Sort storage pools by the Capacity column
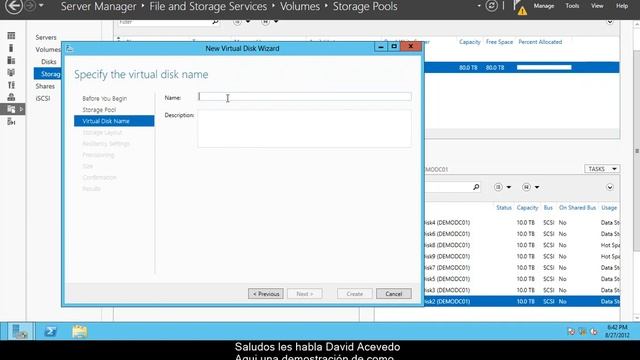This screenshot has width=640, height=360. 469,42
